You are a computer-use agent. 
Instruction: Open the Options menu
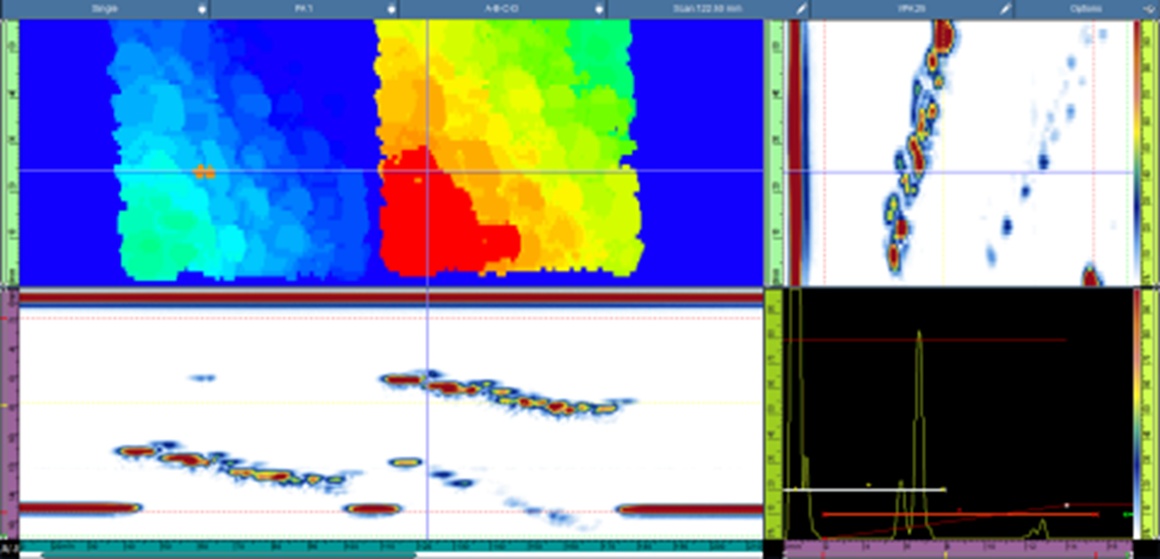[1085, 8]
